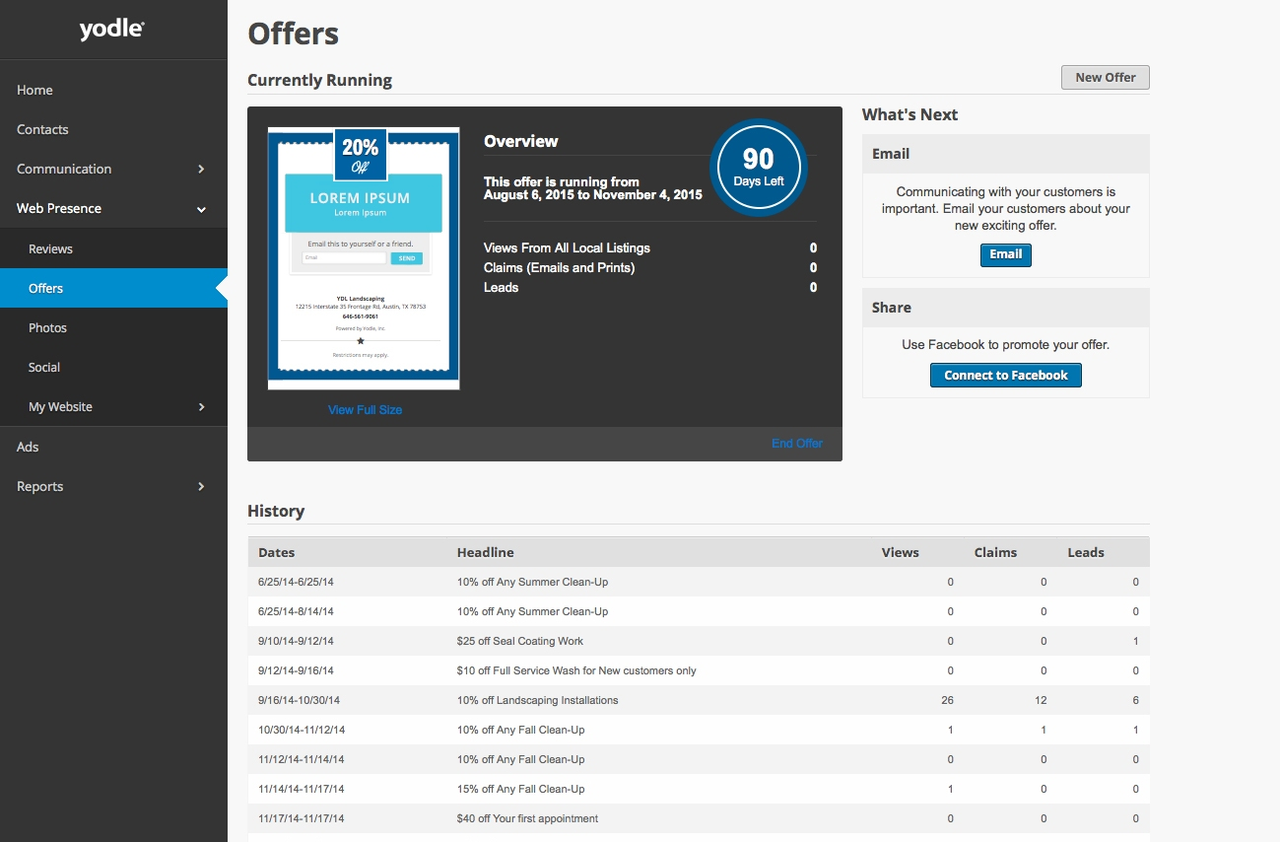Create a New Offer
The image size is (1280, 842).
1104,76
